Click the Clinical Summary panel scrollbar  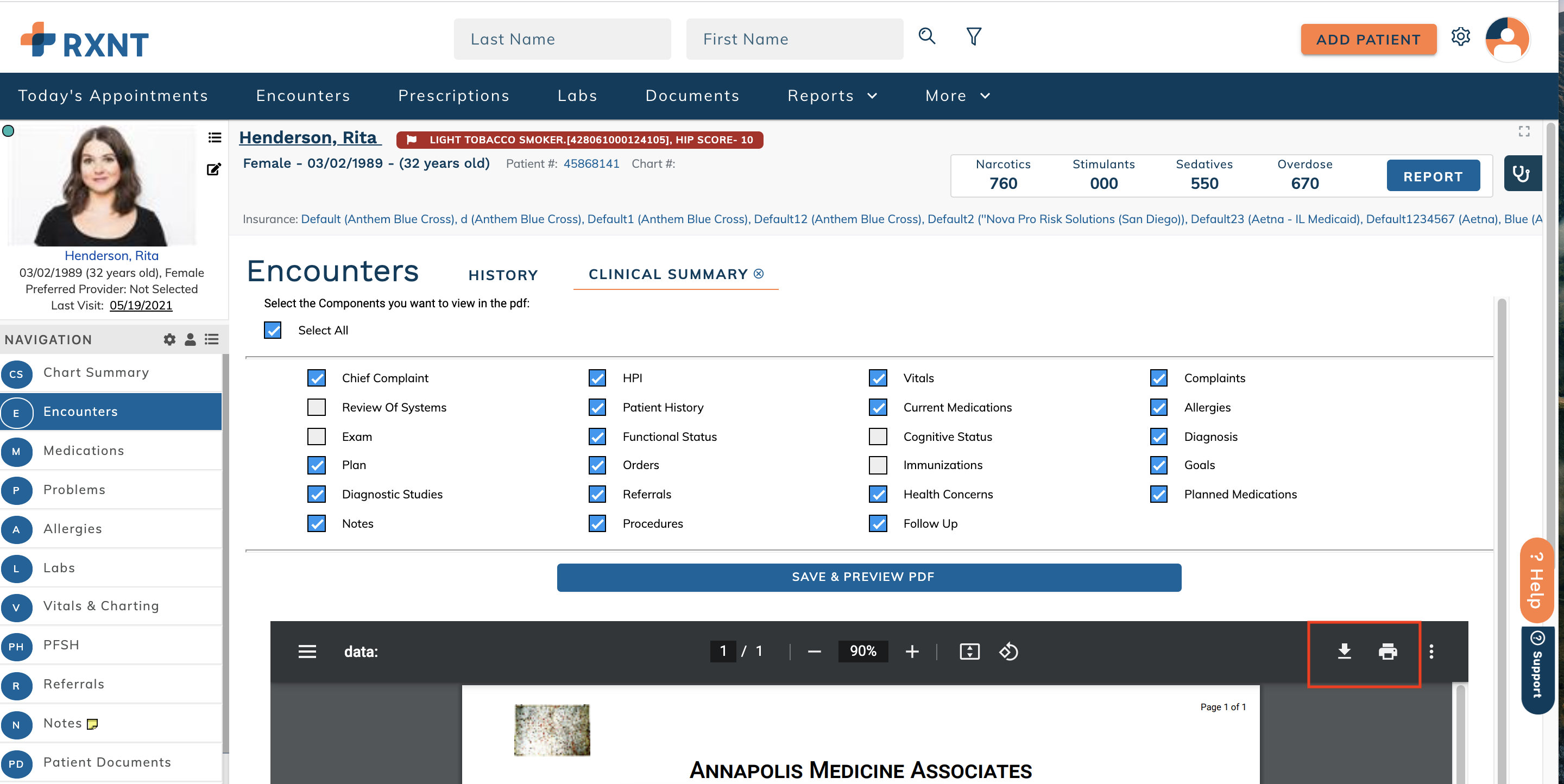click(x=1502, y=540)
